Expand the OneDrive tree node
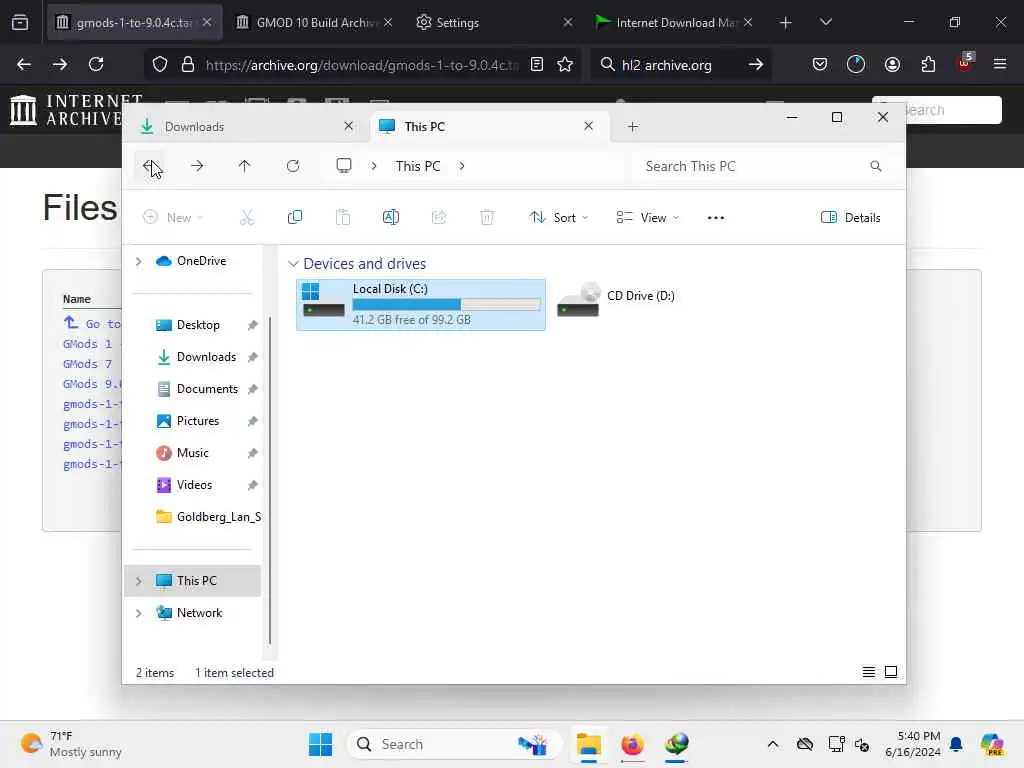 tap(138, 261)
